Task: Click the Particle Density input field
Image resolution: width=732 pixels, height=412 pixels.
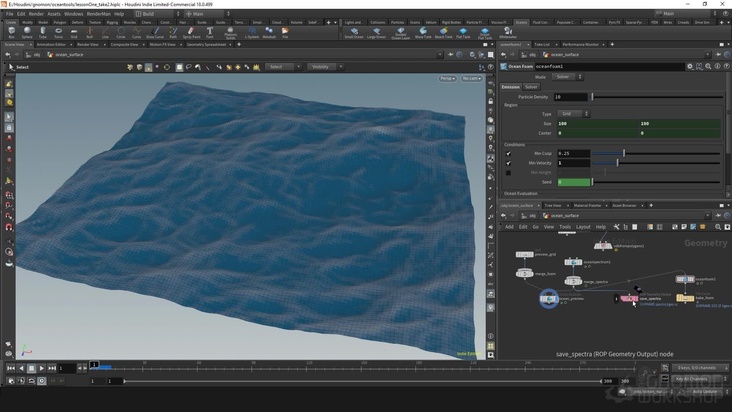Action: [572, 96]
